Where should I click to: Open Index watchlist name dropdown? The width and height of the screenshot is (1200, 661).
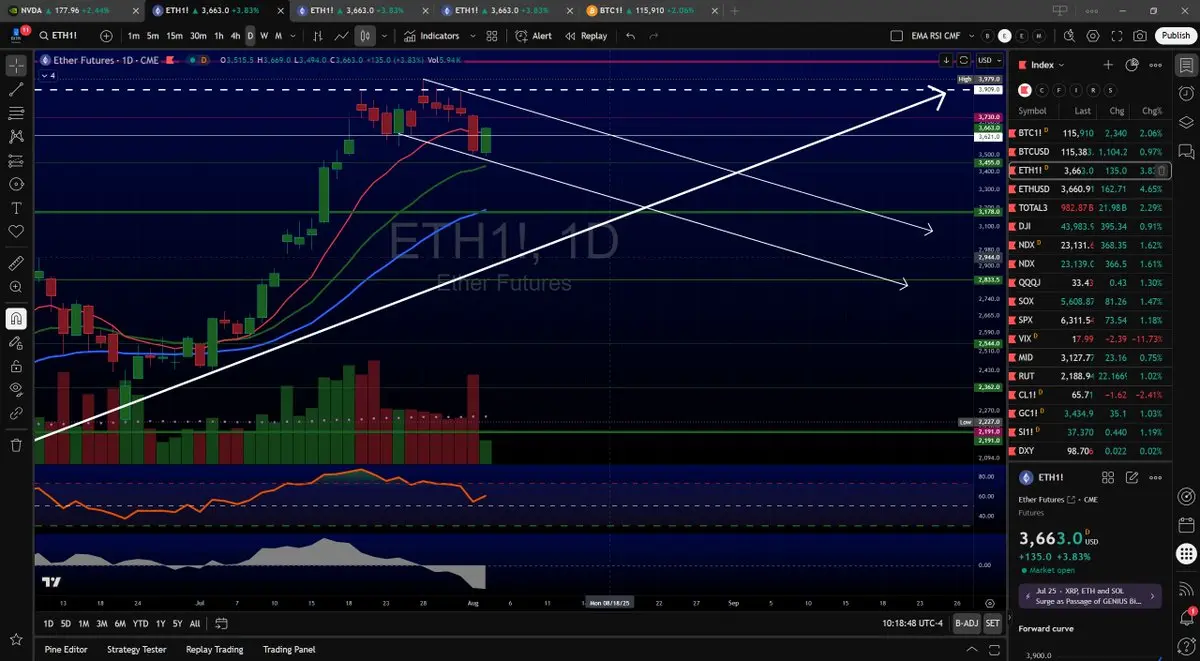click(1048, 65)
